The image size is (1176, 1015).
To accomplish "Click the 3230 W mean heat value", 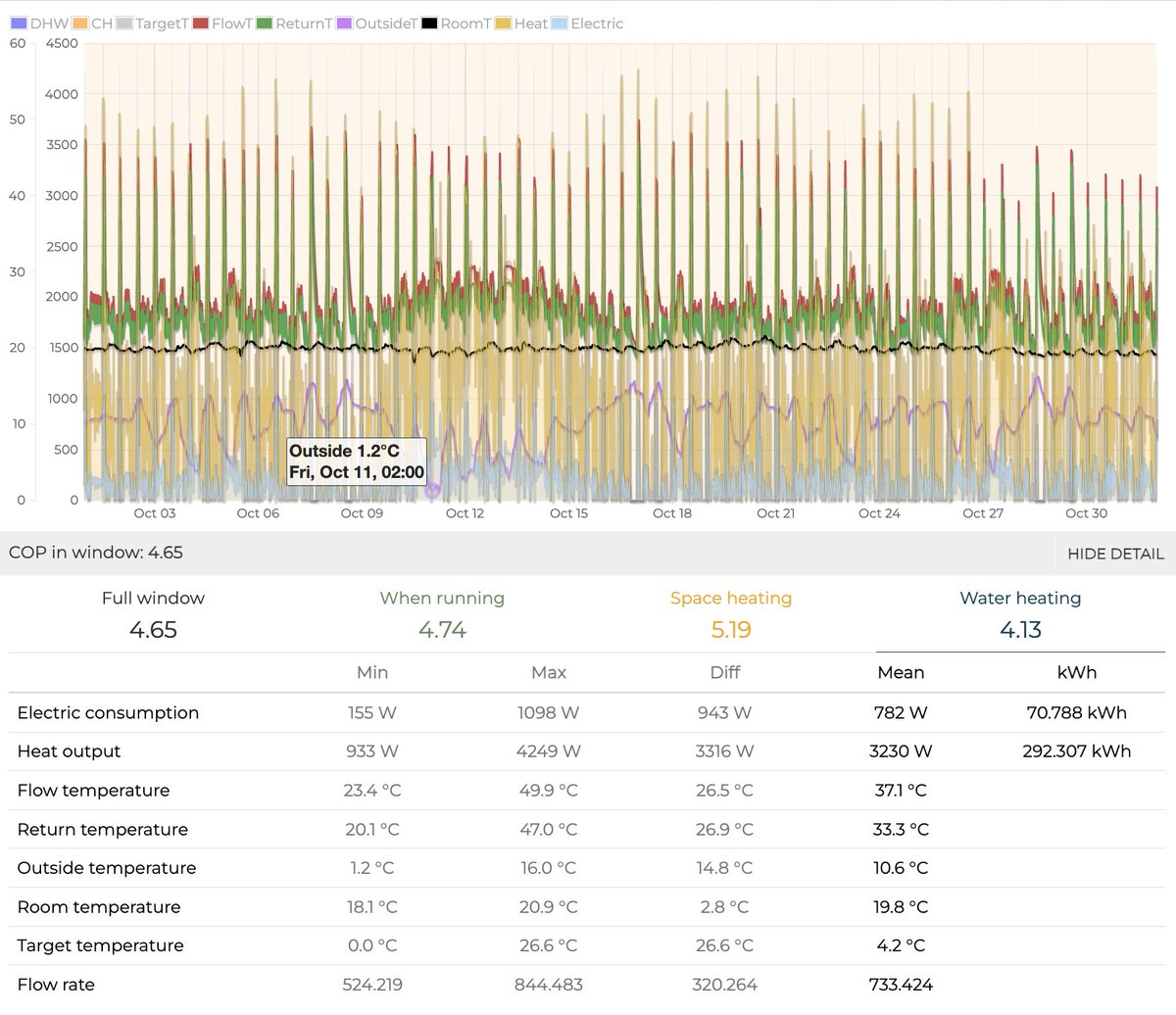I will [901, 751].
